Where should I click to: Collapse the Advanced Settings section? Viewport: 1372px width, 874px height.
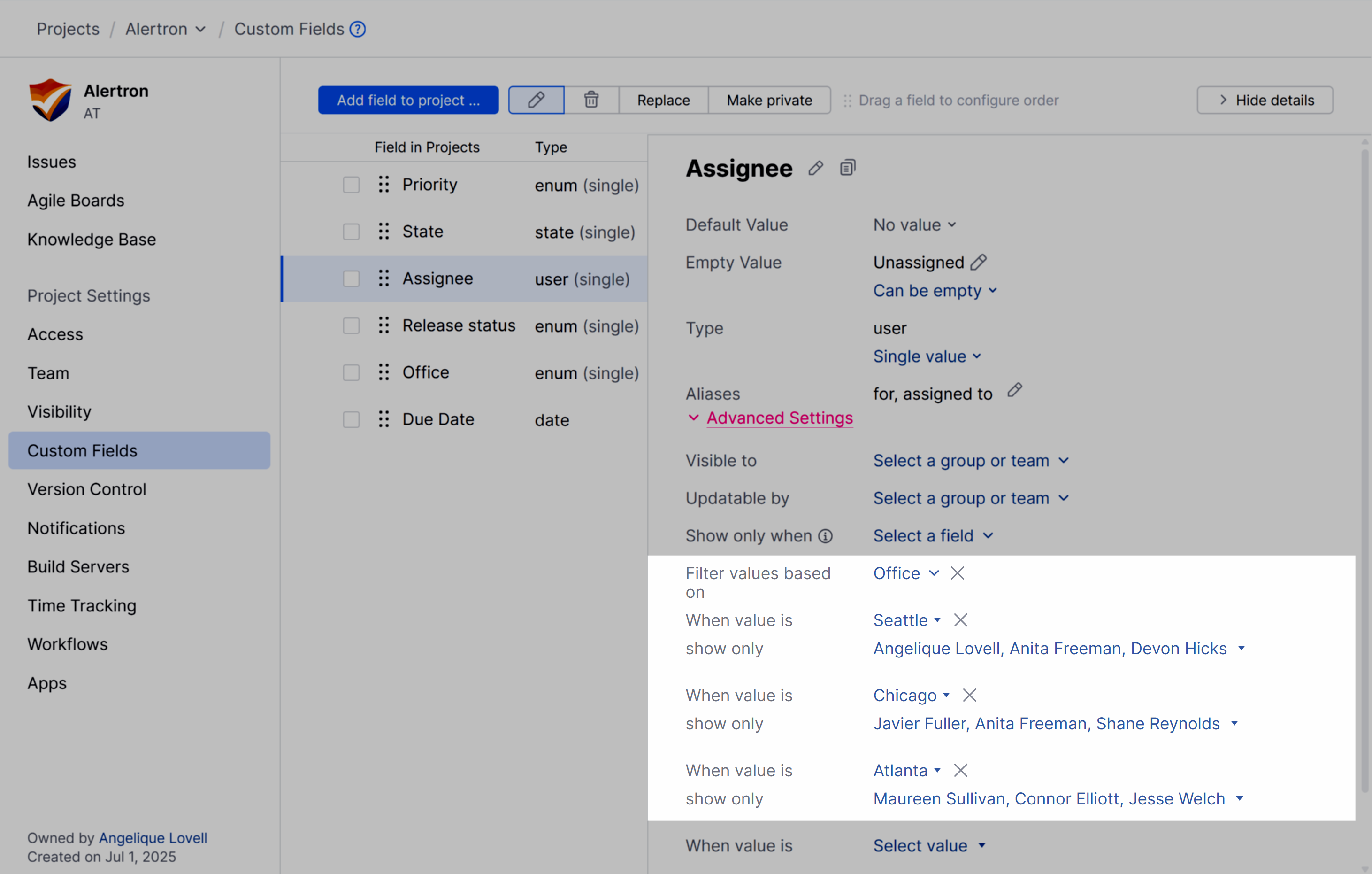779,418
